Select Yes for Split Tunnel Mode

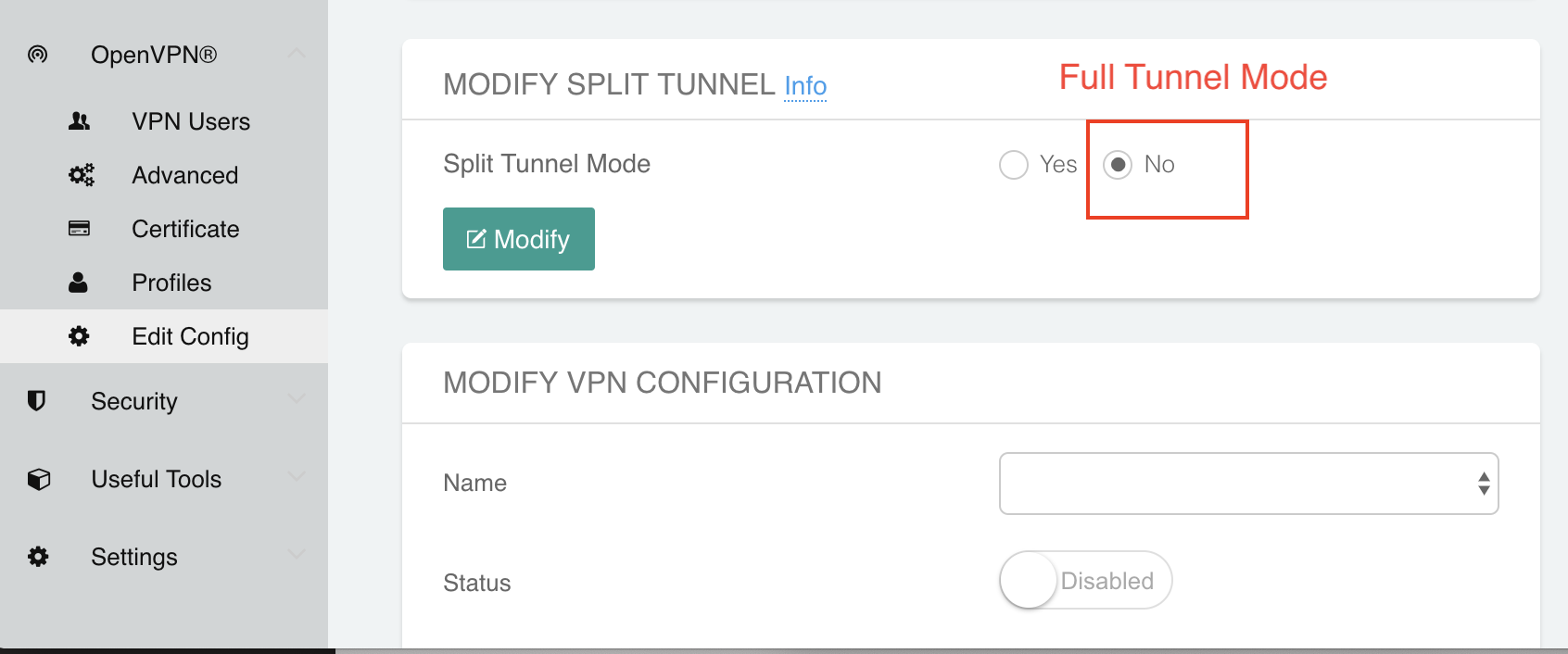point(1014,165)
